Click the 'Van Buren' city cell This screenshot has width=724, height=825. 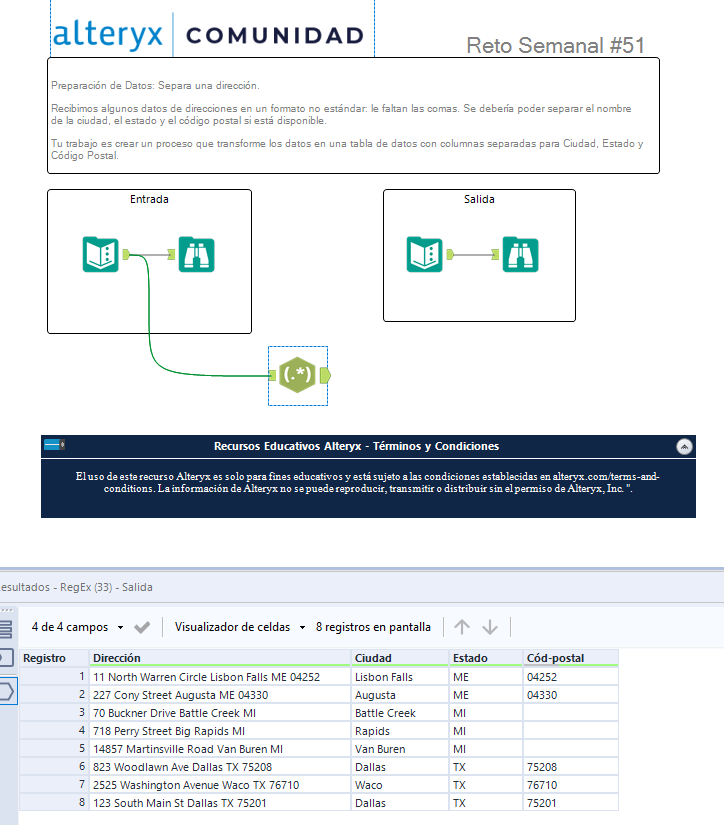(x=400, y=749)
